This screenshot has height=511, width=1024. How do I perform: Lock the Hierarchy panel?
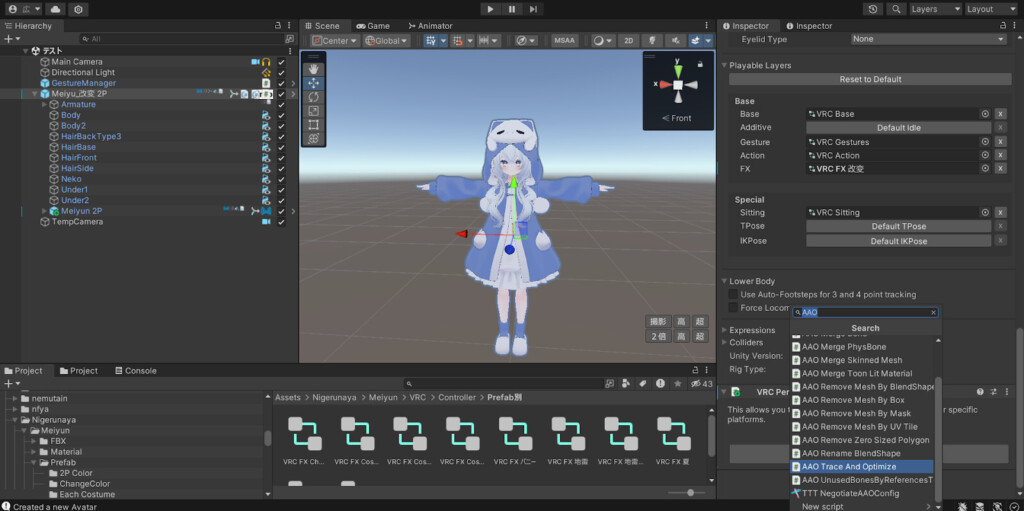click(x=278, y=26)
